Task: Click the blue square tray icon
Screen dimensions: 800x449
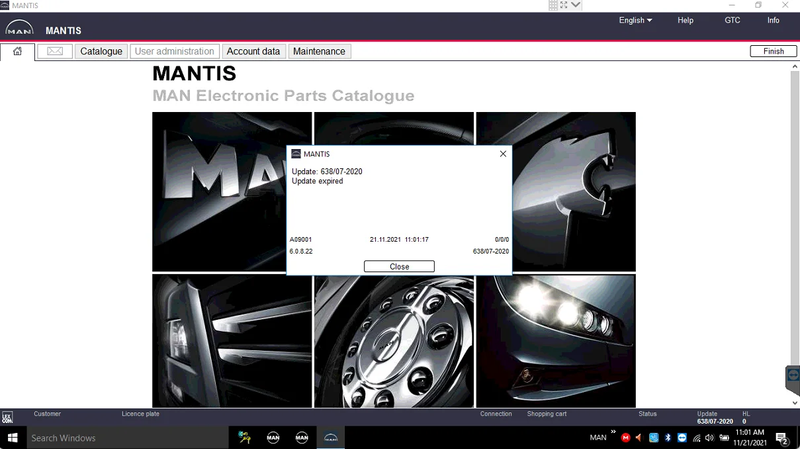Action: click(654, 438)
